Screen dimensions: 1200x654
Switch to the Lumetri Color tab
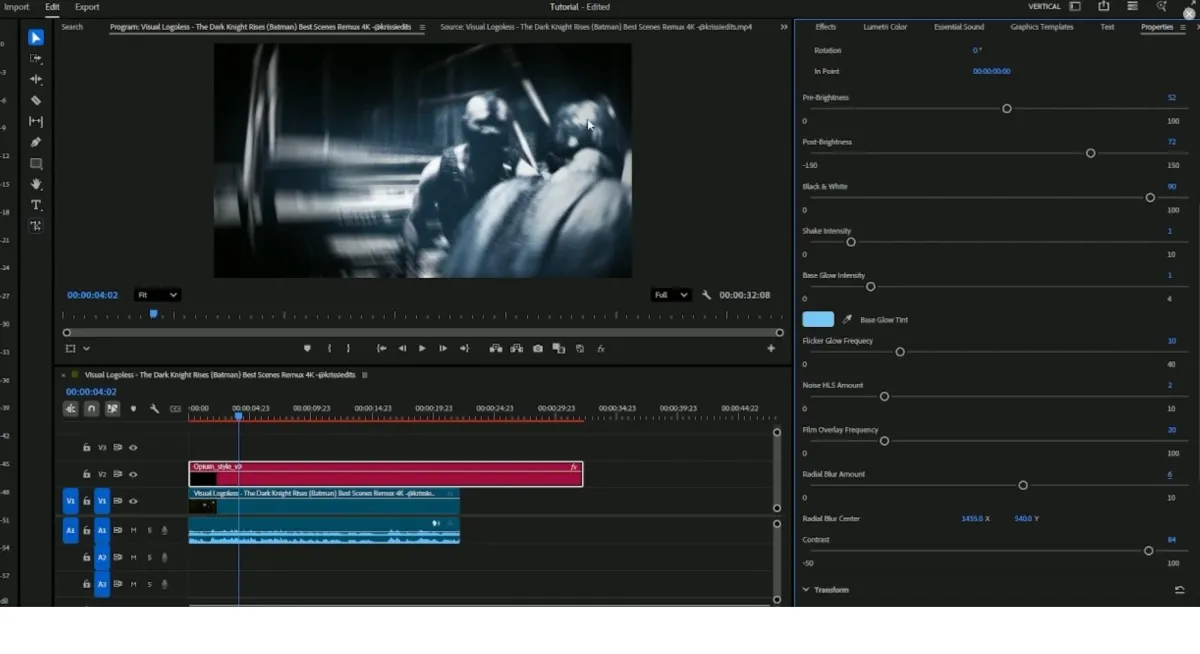point(884,27)
